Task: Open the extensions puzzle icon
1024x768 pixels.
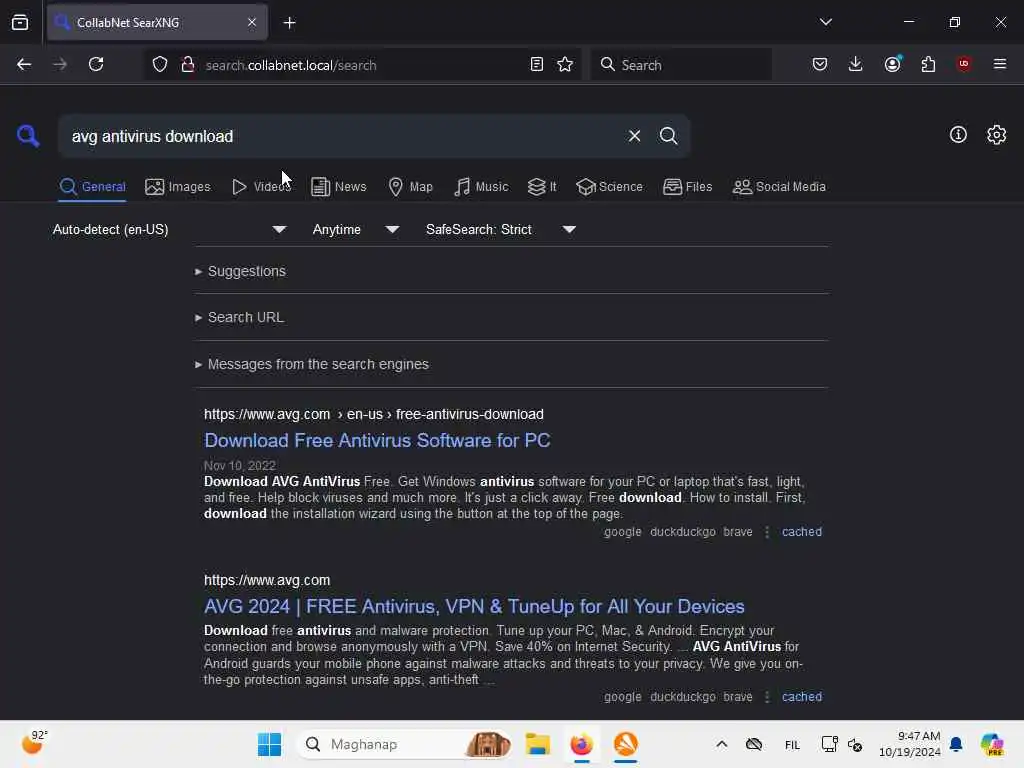Action: [928, 64]
